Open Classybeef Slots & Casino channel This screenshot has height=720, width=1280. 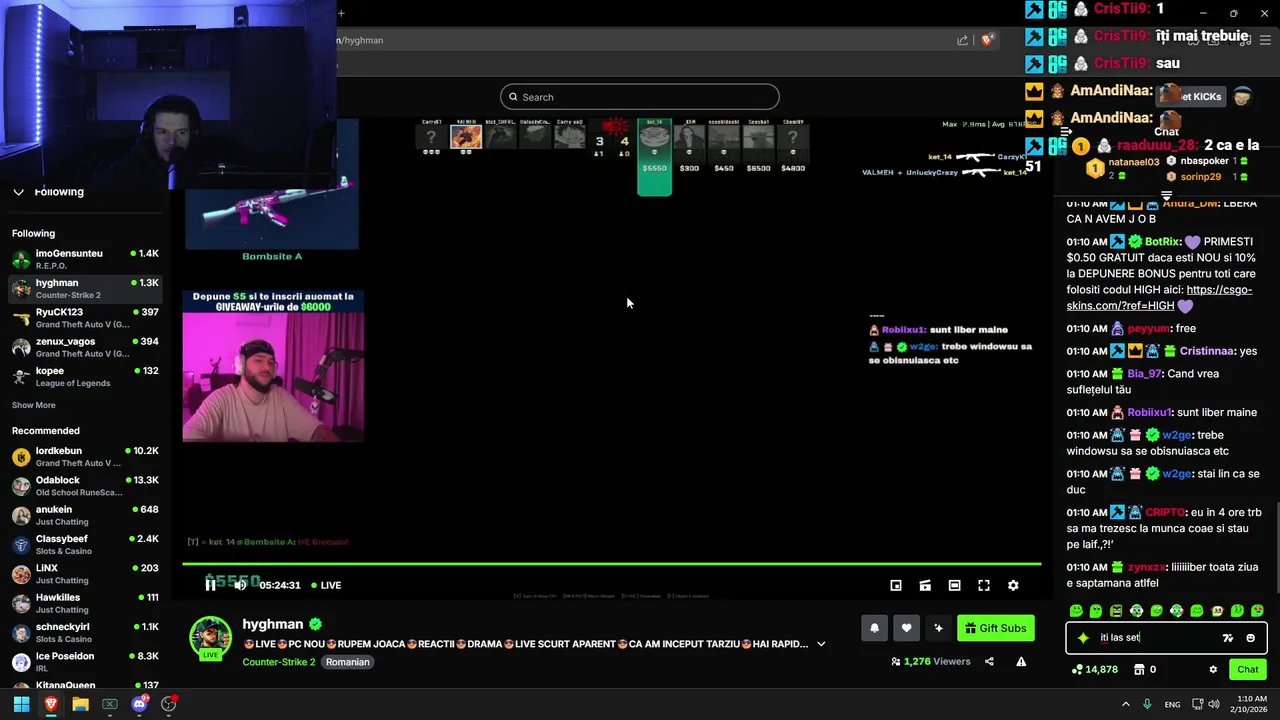pyautogui.click(x=85, y=545)
